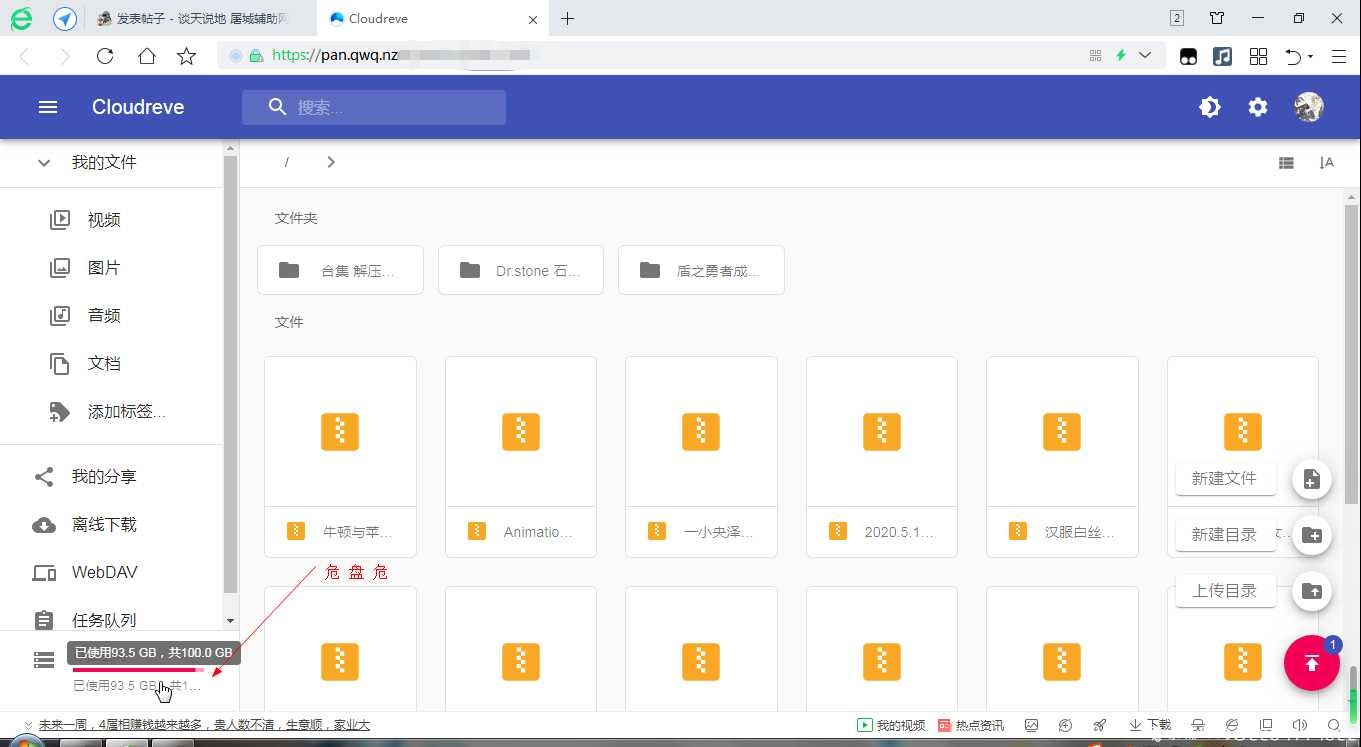Viewport: 1361px width, 747px height.
Task: Reload the current page
Action: (x=105, y=56)
